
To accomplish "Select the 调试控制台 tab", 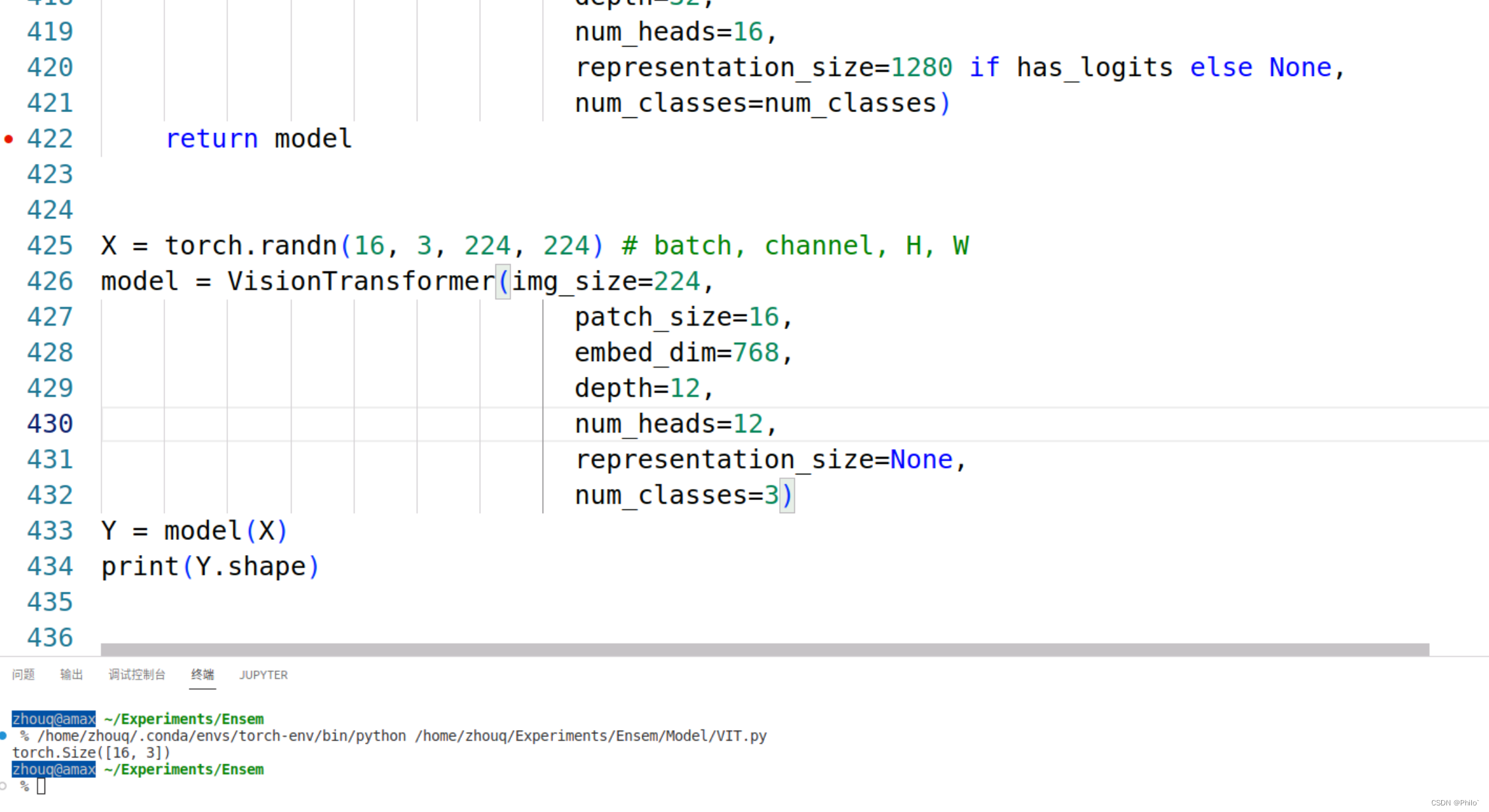I will [x=137, y=674].
